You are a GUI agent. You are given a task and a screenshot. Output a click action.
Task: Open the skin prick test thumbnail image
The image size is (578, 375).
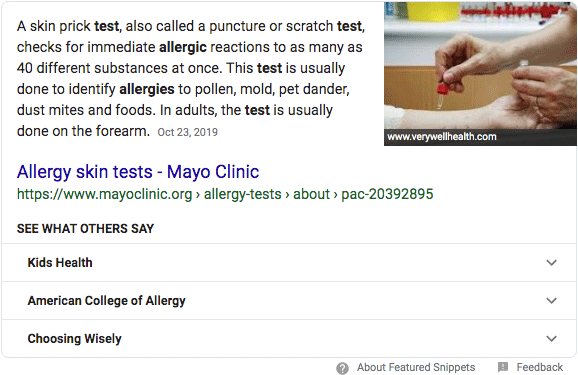[x=480, y=66]
